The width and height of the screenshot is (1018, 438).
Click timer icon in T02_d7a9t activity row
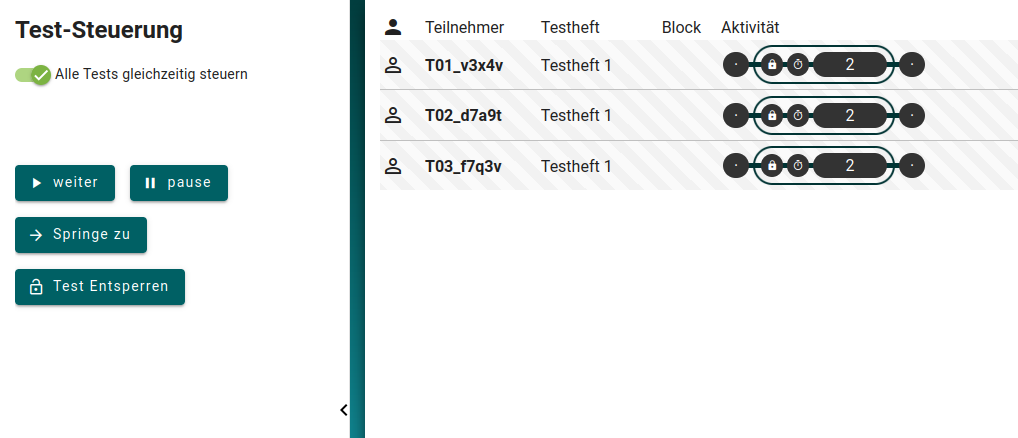[798, 115]
